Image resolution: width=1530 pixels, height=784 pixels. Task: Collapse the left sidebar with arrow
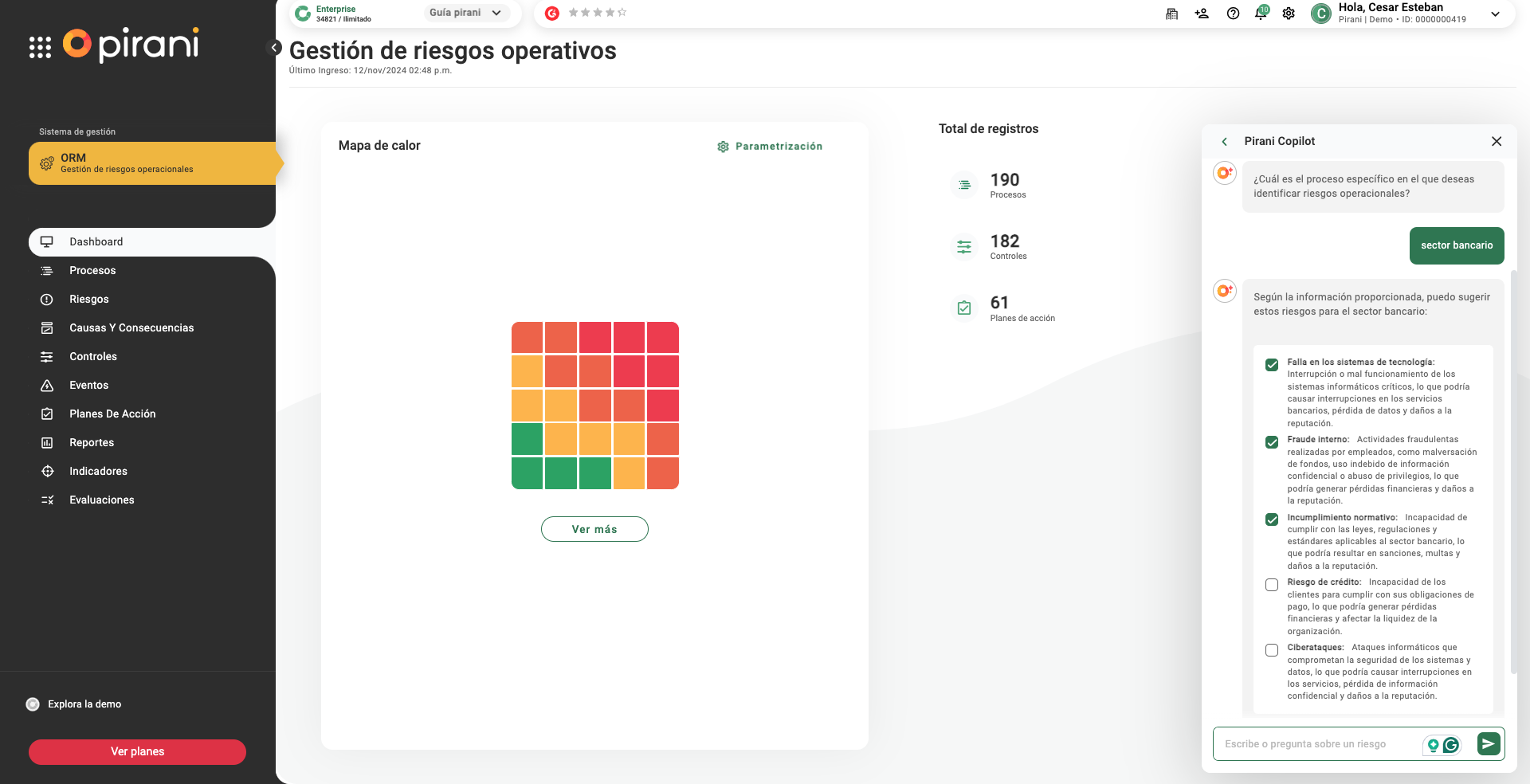tap(274, 48)
